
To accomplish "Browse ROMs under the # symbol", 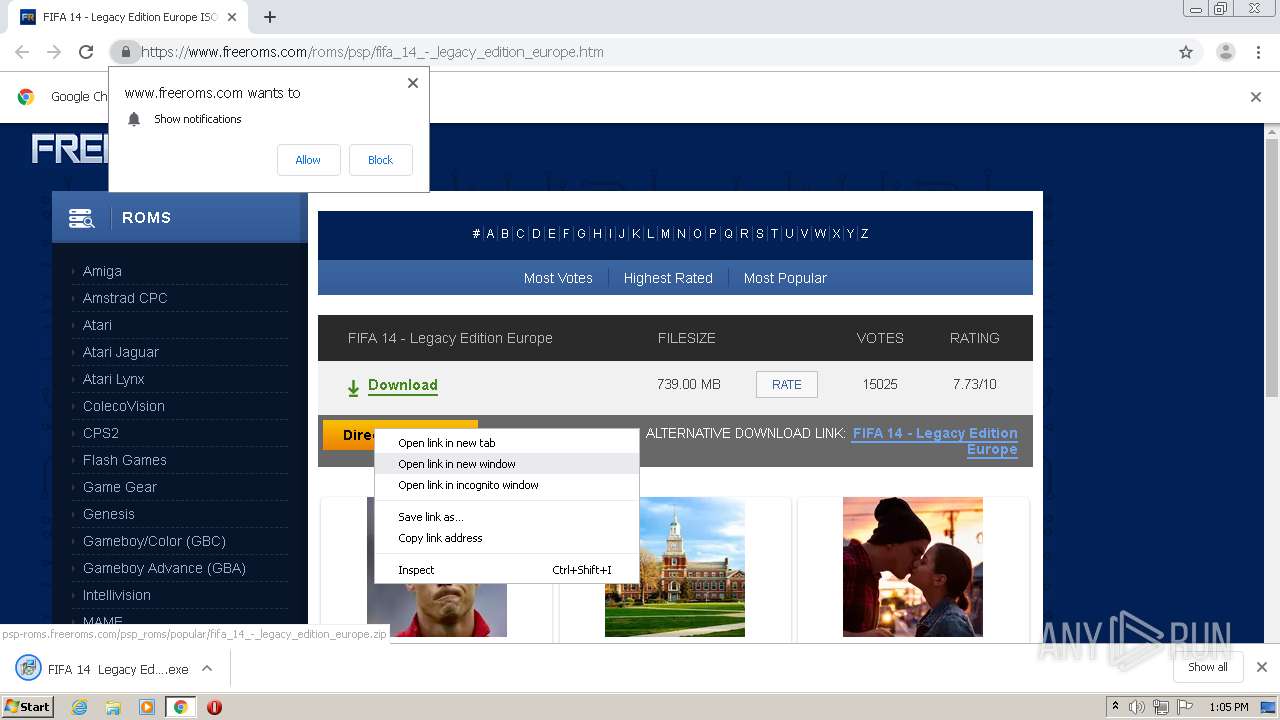I will click(x=476, y=234).
